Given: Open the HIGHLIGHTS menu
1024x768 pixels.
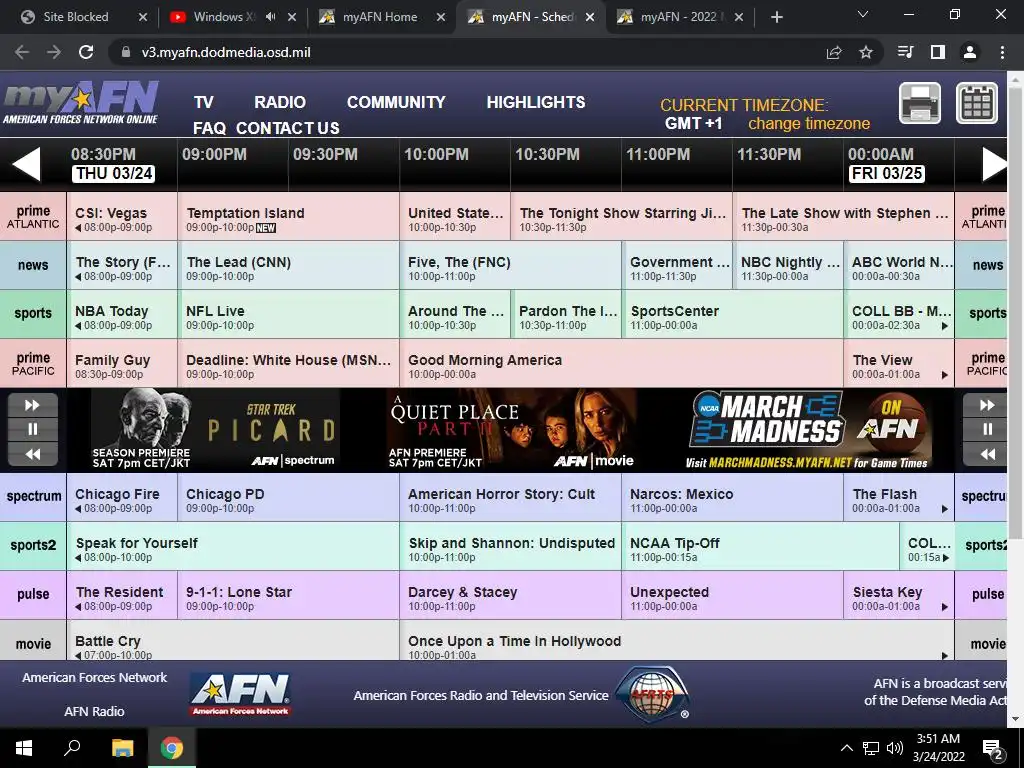Looking at the screenshot, I should (536, 103).
